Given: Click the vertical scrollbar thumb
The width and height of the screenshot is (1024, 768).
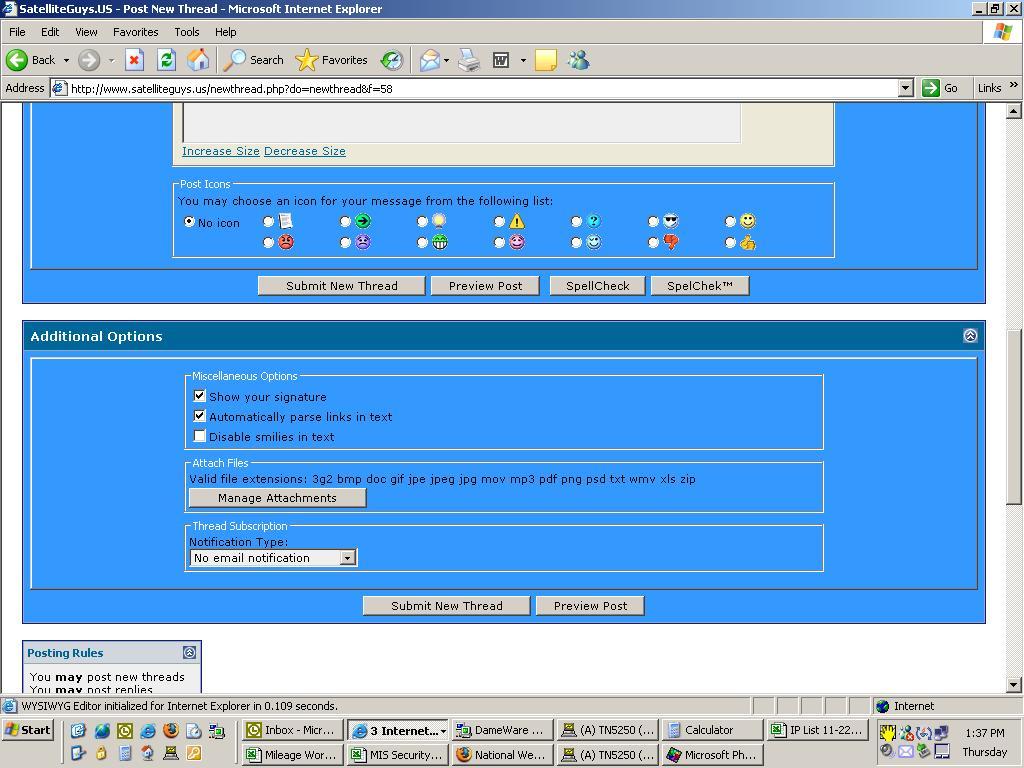Looking at the screenshot, I should [1014, 415].
